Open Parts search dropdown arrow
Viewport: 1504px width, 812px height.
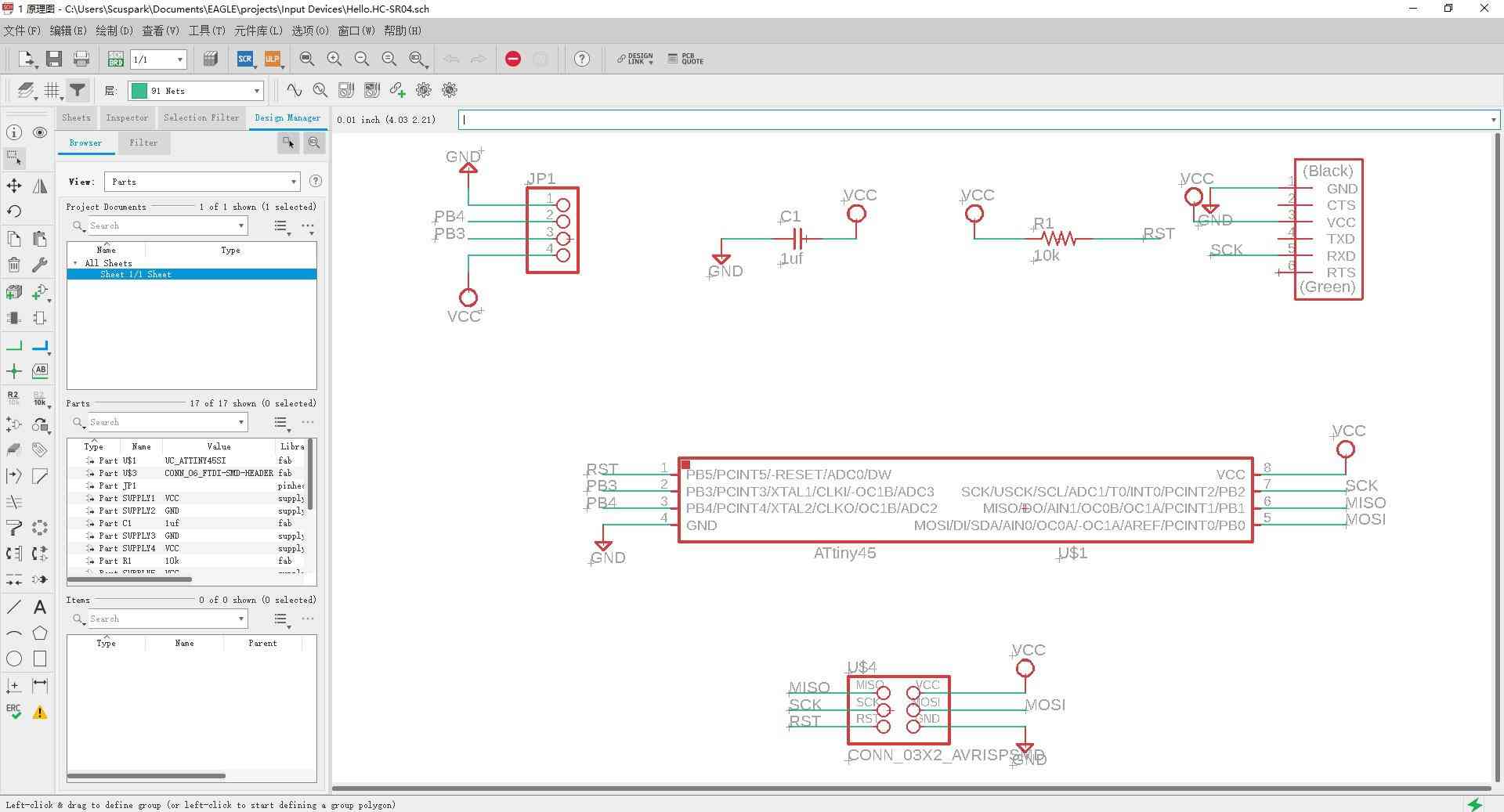[x=241, y=422]
